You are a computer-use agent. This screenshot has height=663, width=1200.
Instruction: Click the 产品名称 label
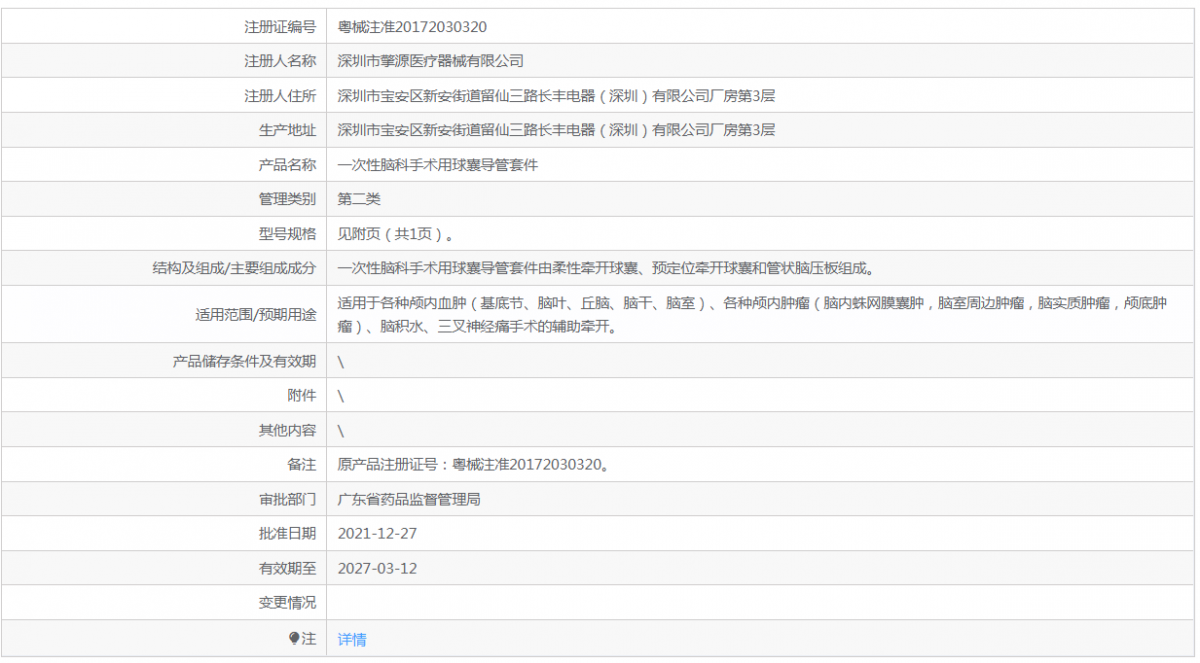[x=287, y=165]
